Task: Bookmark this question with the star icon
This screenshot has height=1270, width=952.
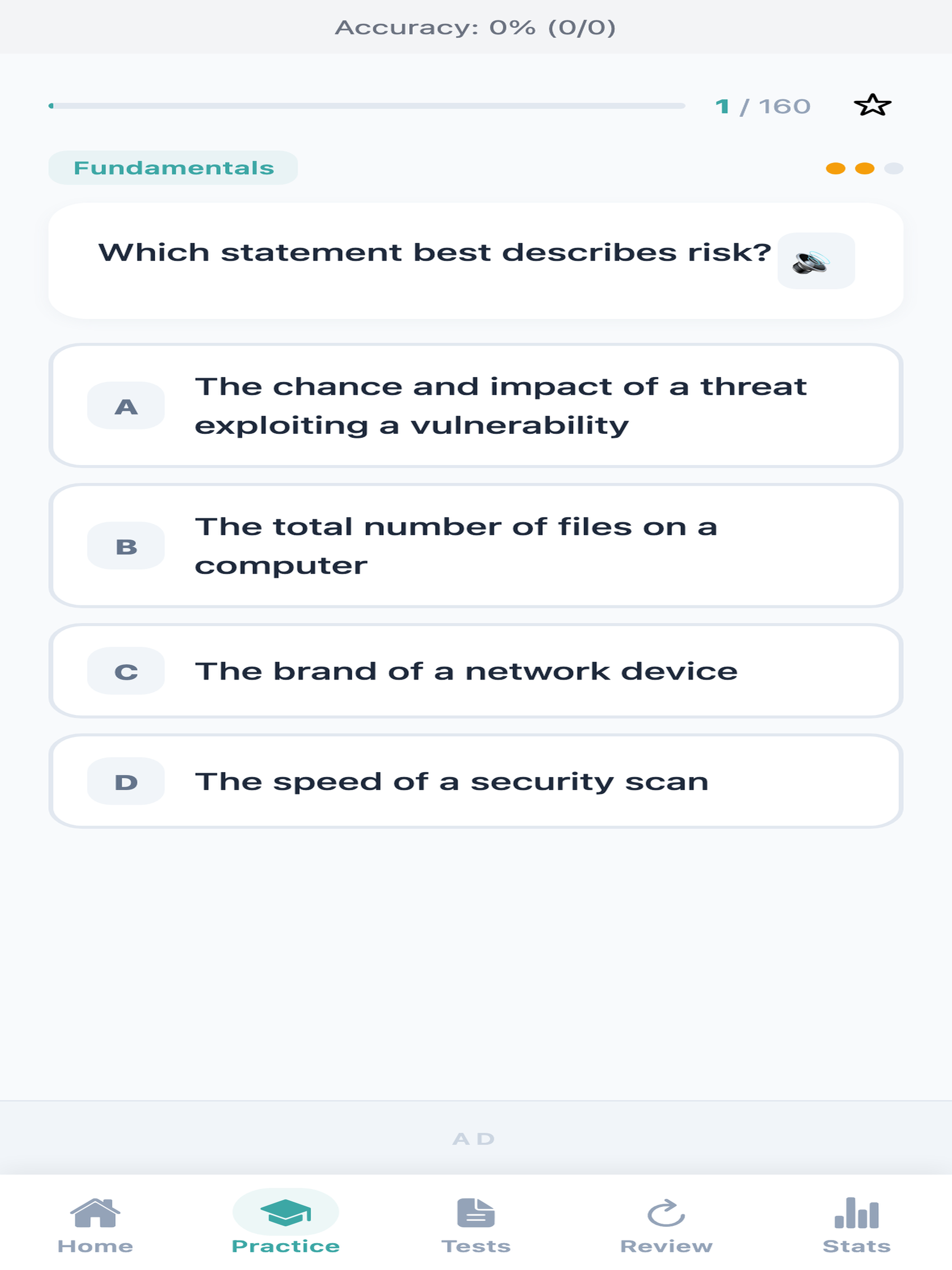Action: (872, 106)
